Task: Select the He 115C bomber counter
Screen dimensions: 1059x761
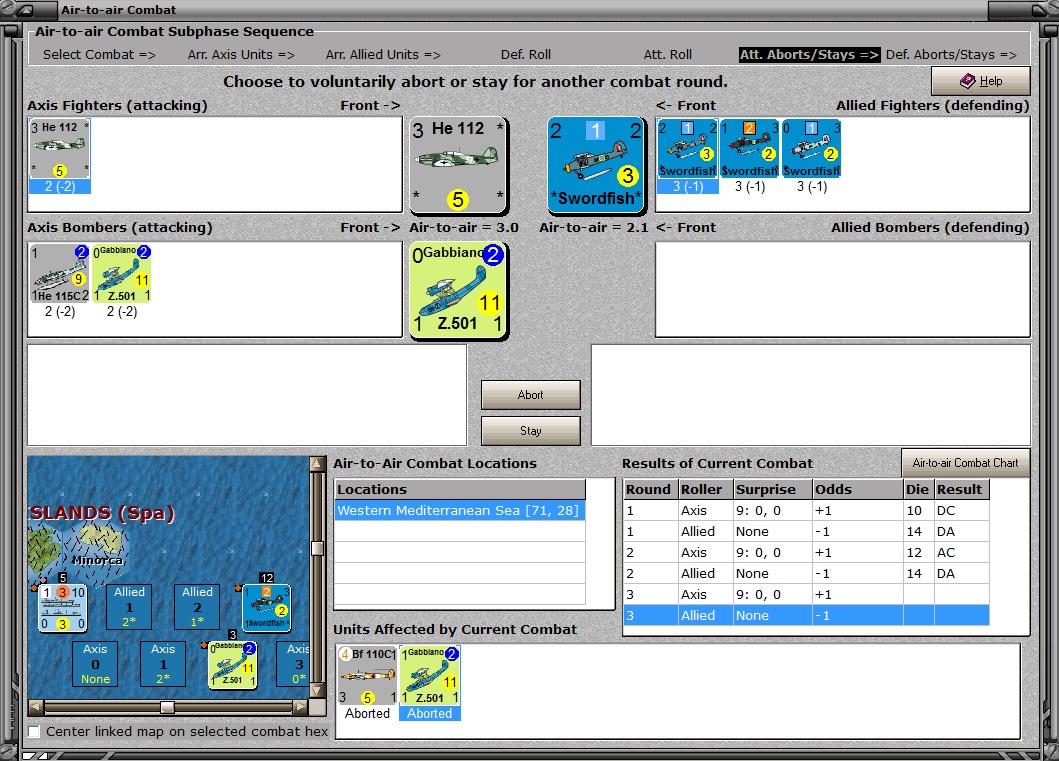Action: (59, 273)
